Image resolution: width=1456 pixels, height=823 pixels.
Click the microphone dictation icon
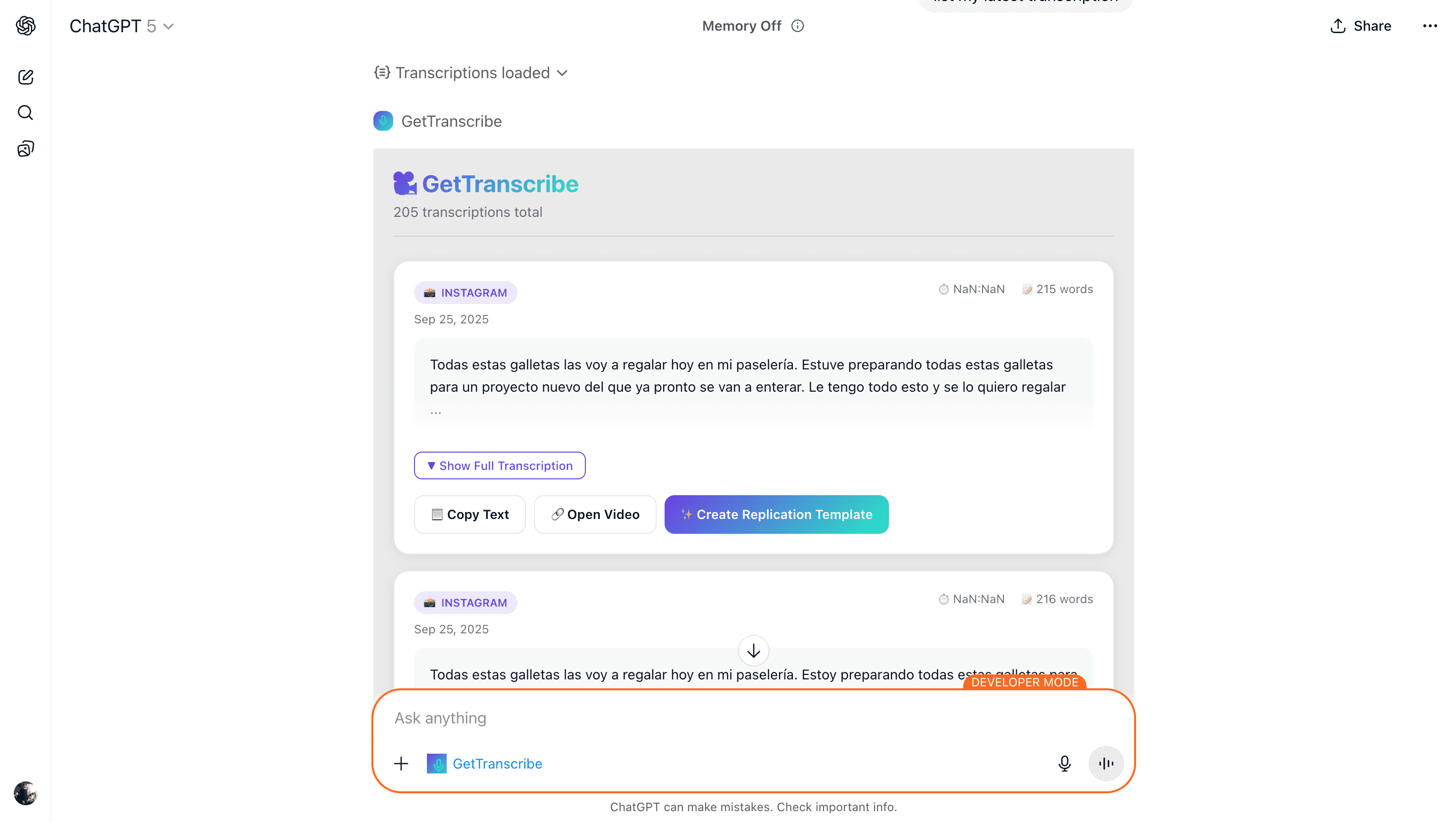pyautogui.click(x=1064, y=763)
